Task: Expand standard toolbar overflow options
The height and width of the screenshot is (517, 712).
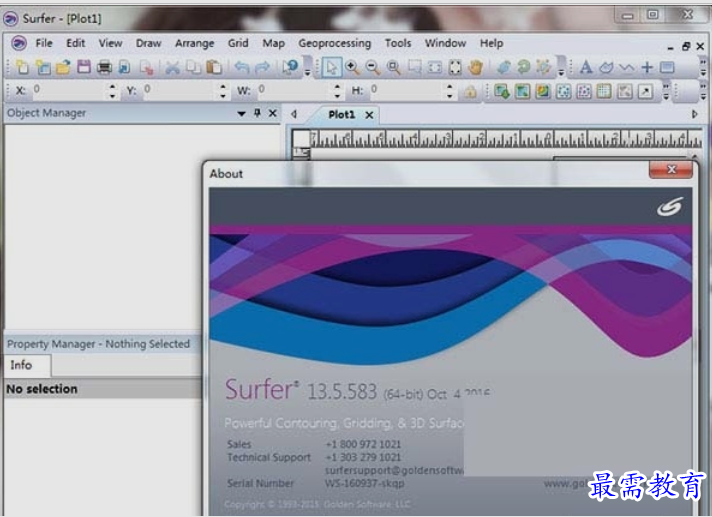Action: coord(307,67)
